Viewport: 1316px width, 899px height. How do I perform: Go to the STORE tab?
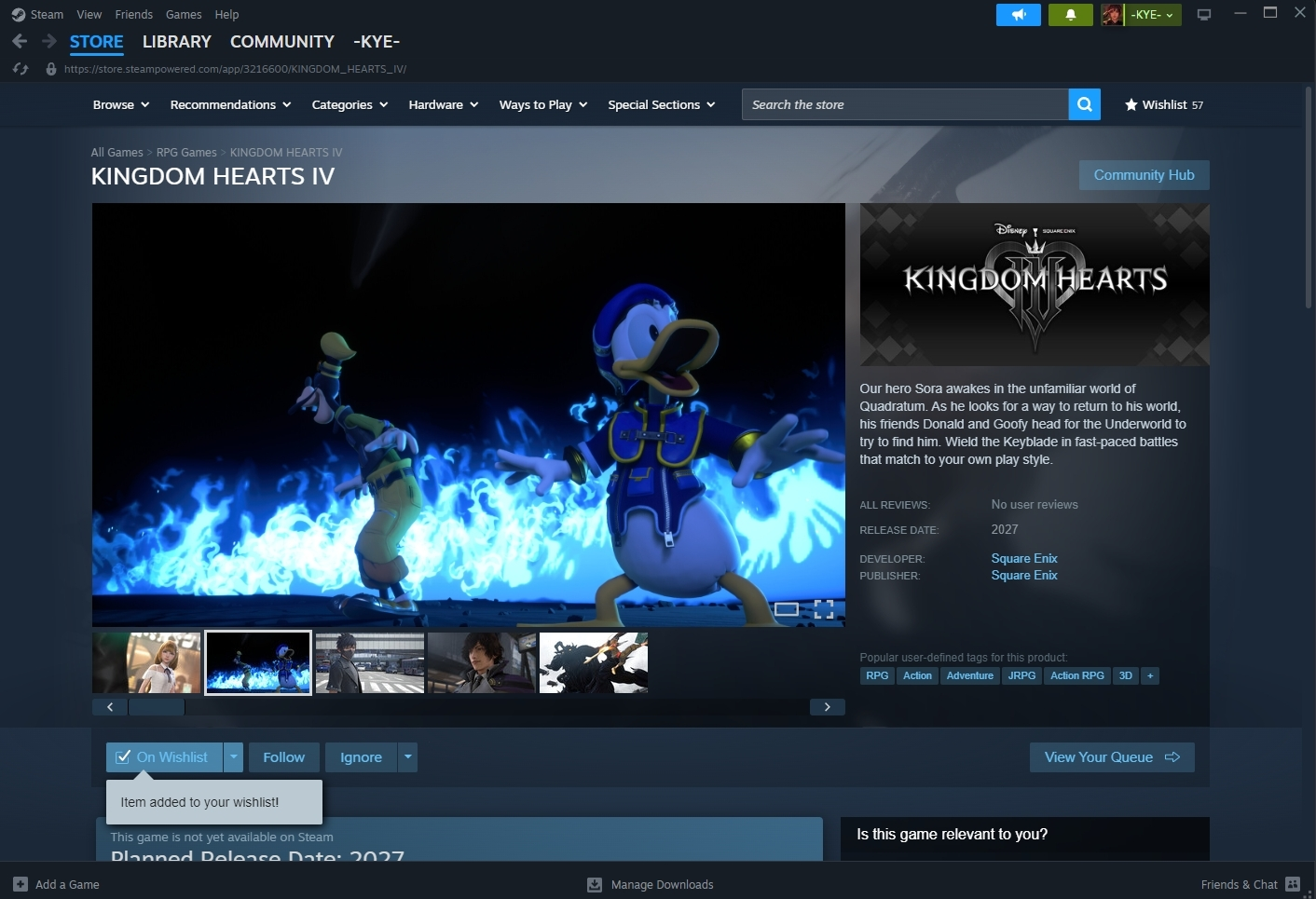(x=97, y=42)
